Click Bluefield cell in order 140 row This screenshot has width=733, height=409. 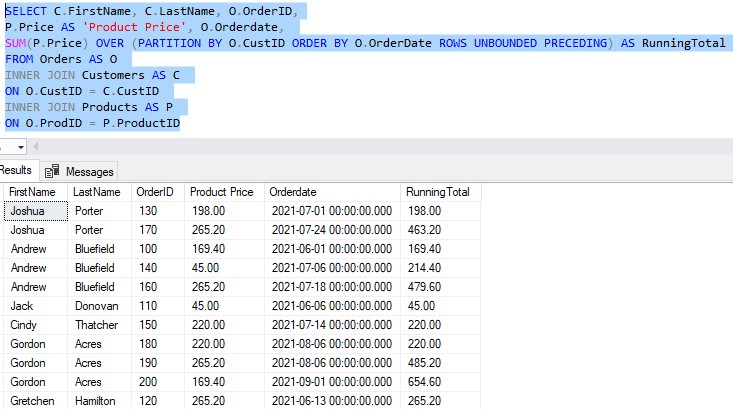(100, 268)
